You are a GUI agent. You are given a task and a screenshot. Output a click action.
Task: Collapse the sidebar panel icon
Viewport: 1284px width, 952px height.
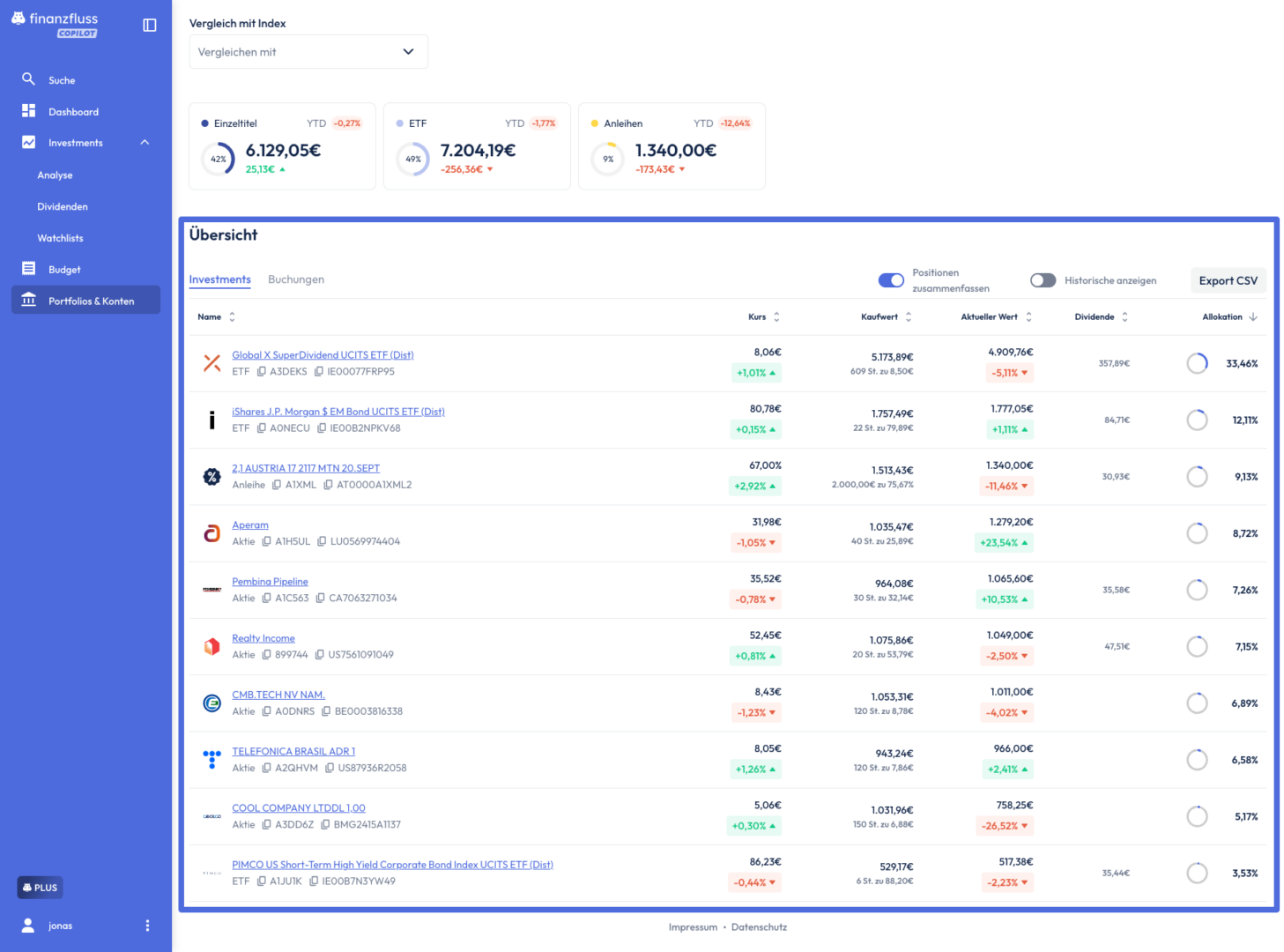click(x=150, y=25)
